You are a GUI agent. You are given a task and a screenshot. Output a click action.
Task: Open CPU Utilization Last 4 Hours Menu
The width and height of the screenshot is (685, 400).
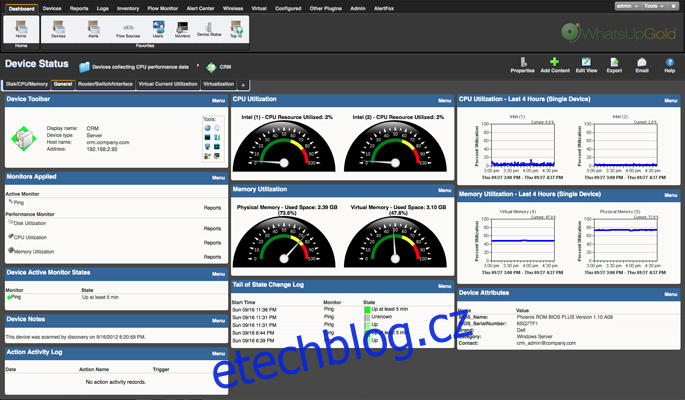(x=671, y=100)
